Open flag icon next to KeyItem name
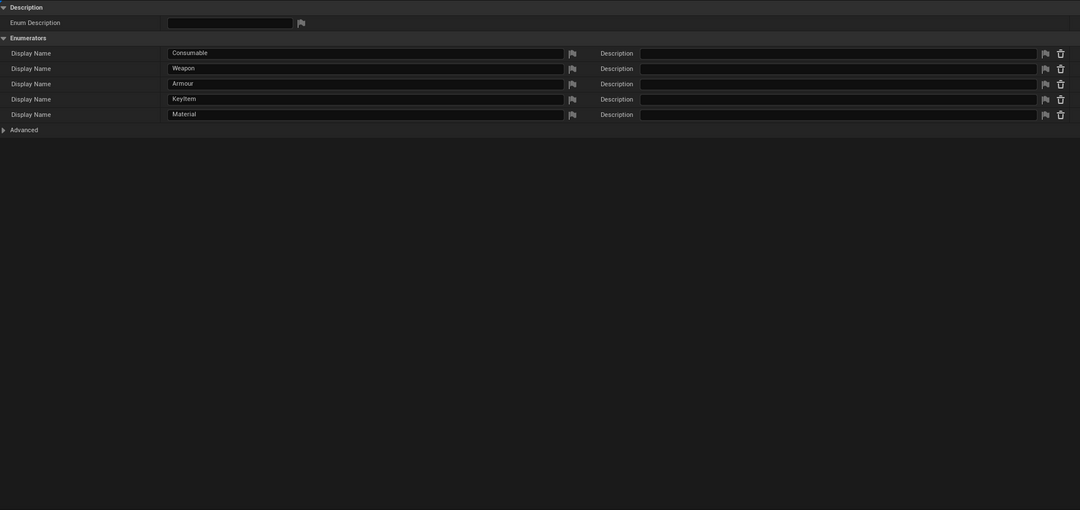1080x510 pixels. [572, 100]
